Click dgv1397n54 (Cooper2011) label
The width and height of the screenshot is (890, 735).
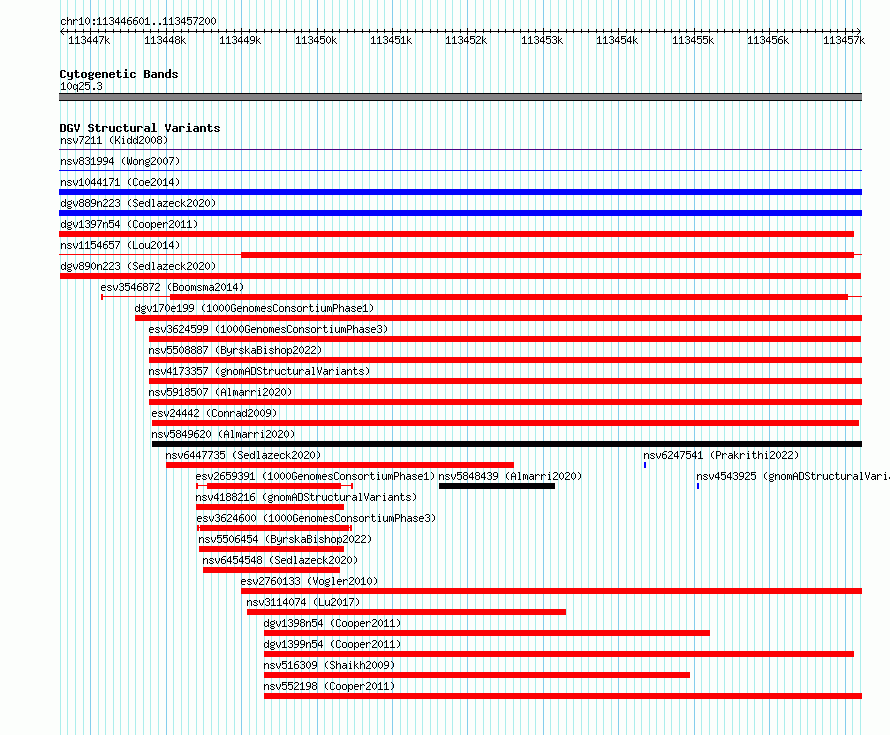[129, 224]
